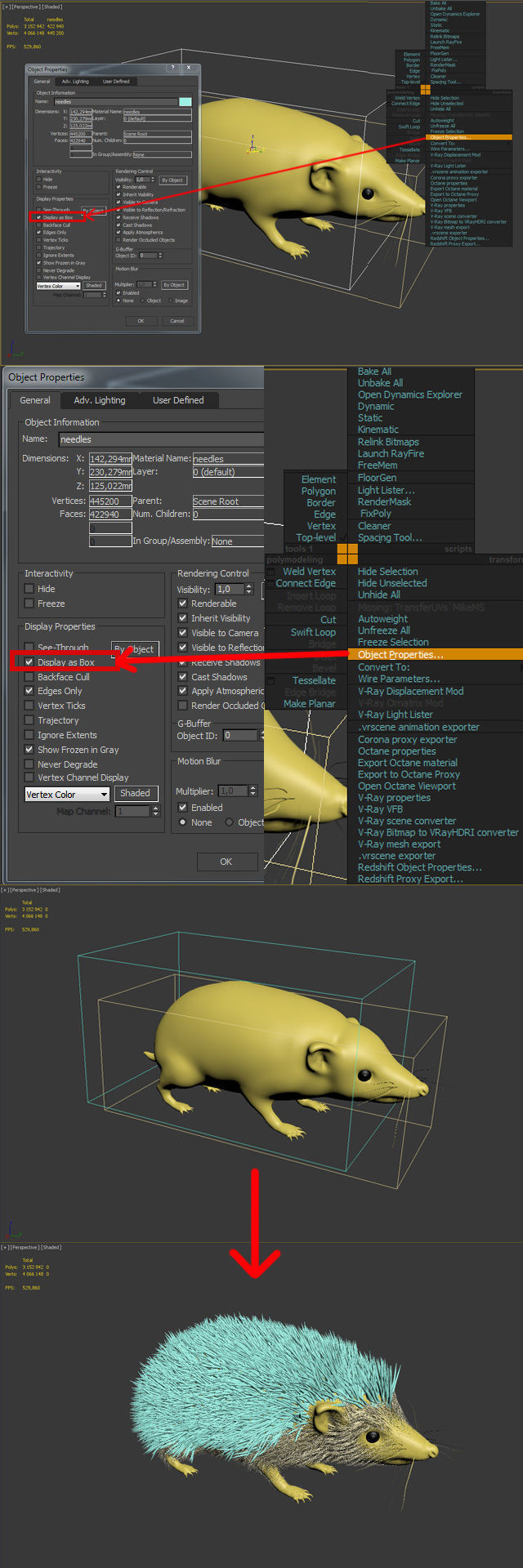
Task: Toggle Visible to Camera in enlarged dialog
Action: 183,633
